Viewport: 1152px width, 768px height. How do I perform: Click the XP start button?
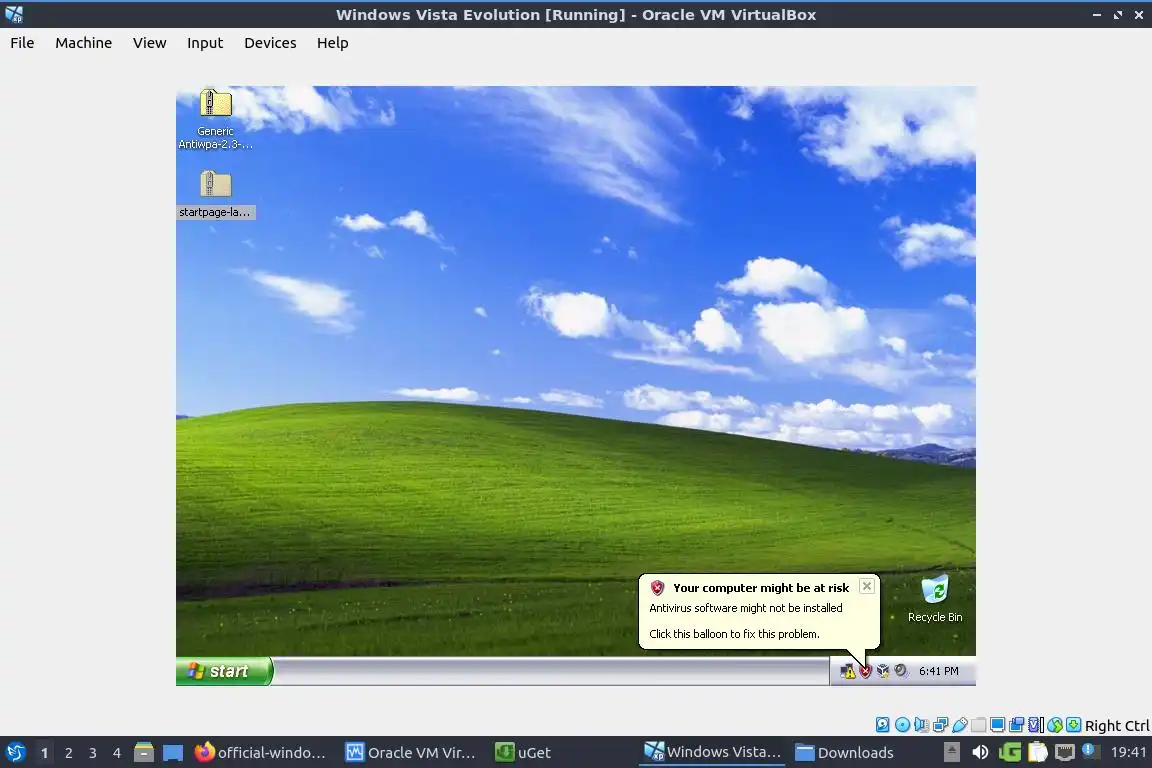coord(224,671)
